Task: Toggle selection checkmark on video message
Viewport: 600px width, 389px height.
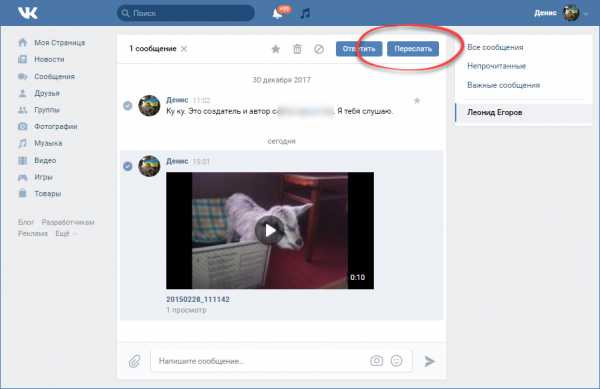Action: click(x=128, y=166)
